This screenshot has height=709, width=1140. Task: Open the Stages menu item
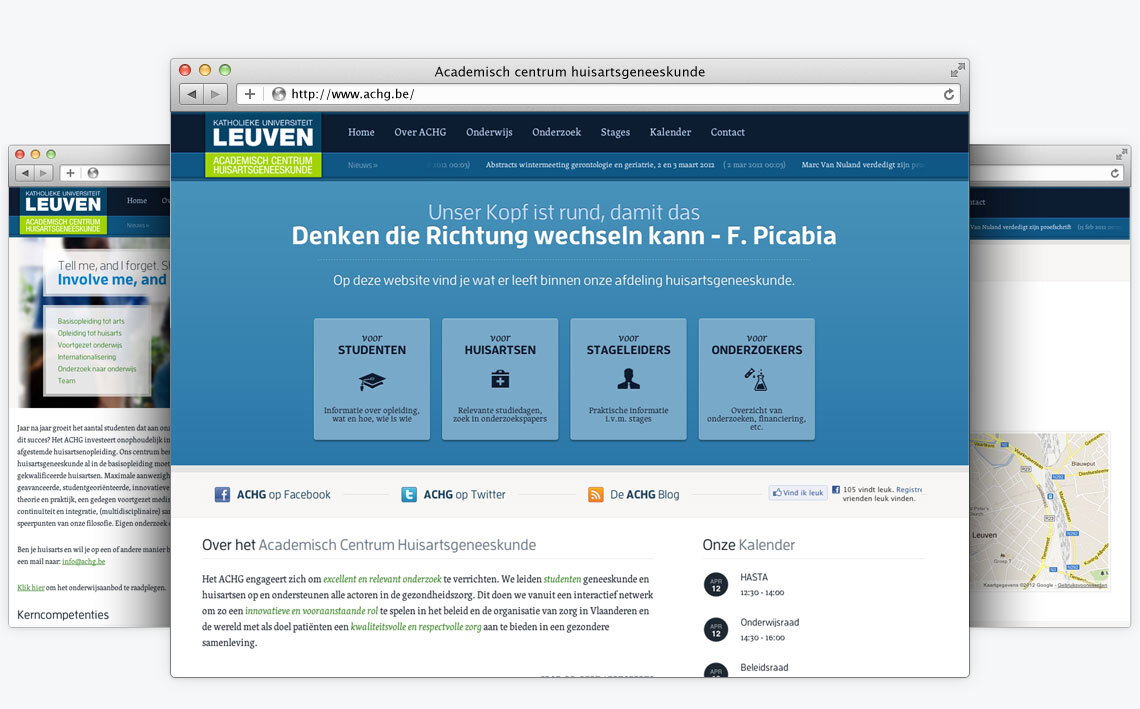point(615,132)
